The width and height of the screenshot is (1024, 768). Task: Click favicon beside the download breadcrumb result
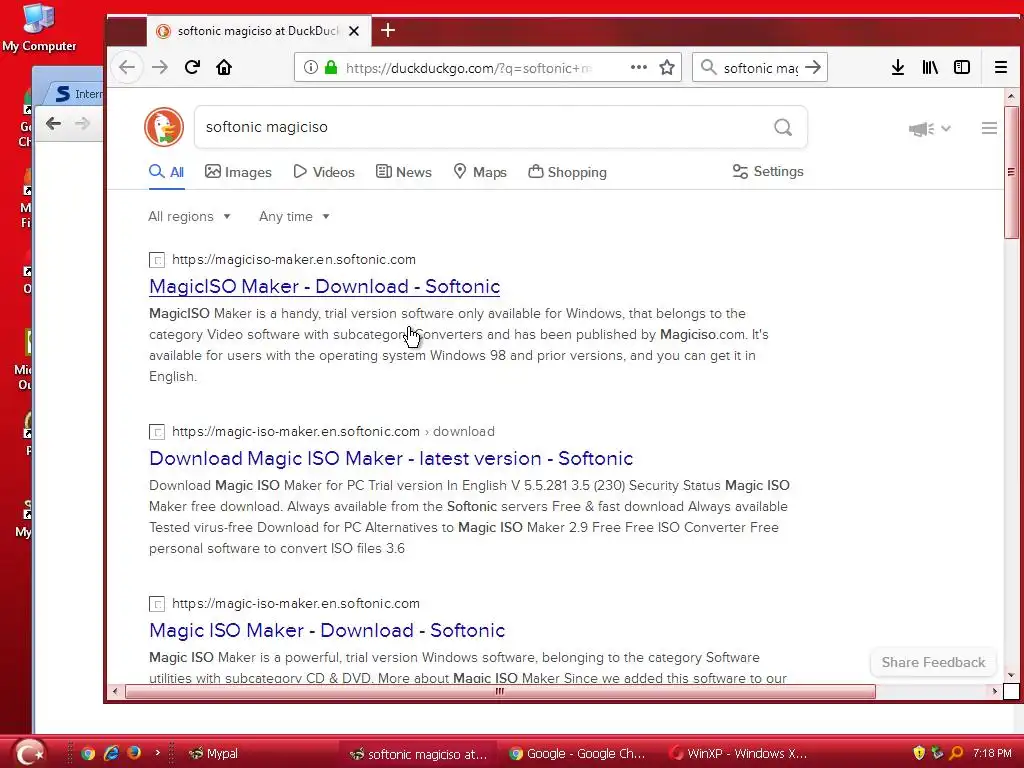pyautogui.click(x=157, y=432)
